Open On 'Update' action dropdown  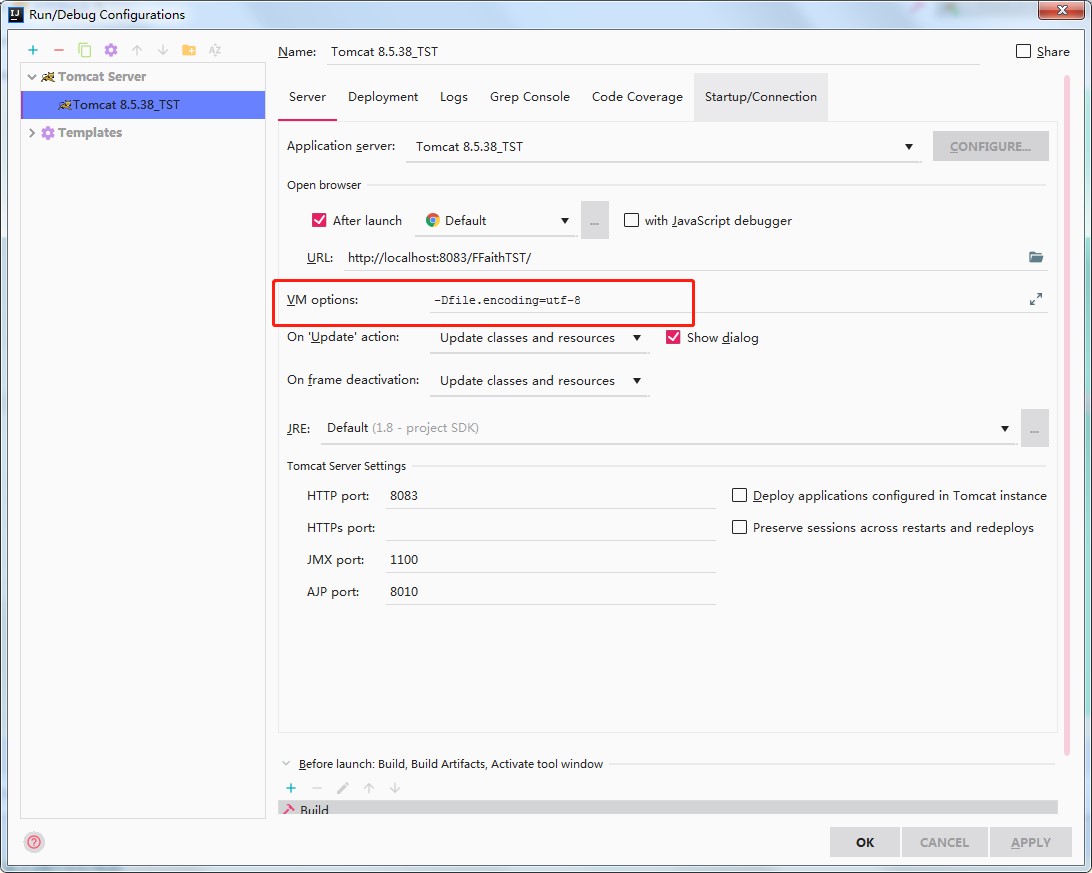(540, 338)
